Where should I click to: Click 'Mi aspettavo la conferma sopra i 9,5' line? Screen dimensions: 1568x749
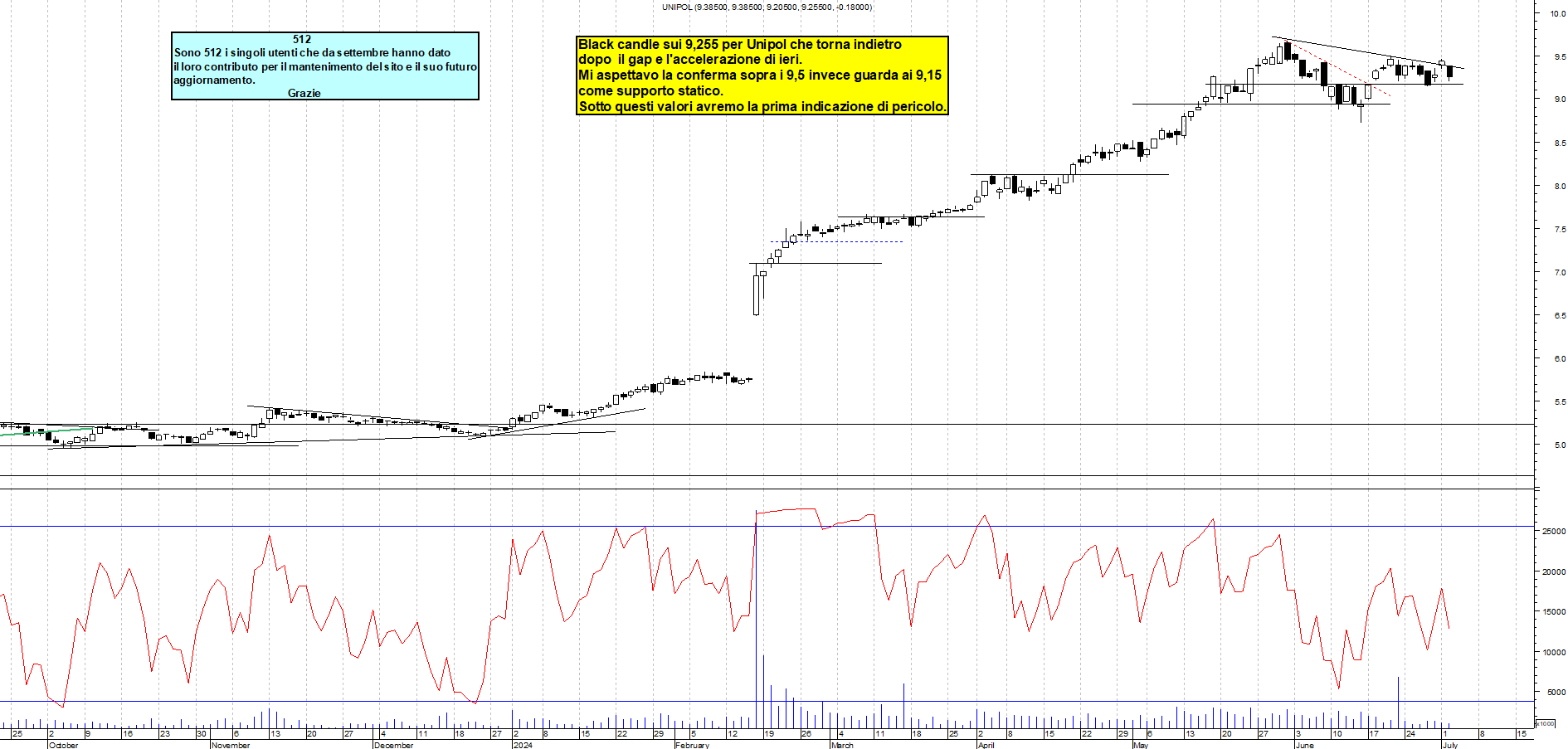point(760,75)
